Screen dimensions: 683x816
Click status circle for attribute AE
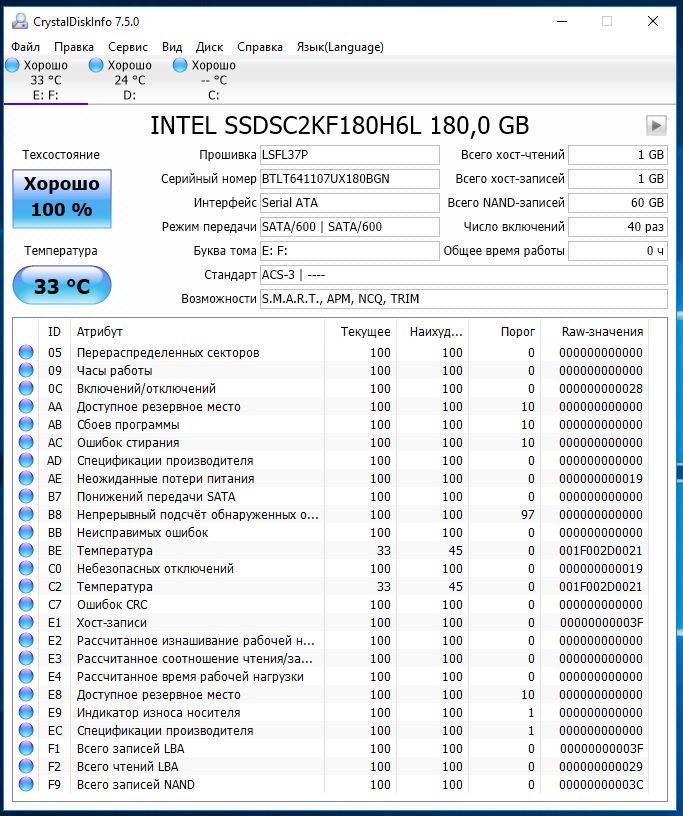[x=26, y=478]
